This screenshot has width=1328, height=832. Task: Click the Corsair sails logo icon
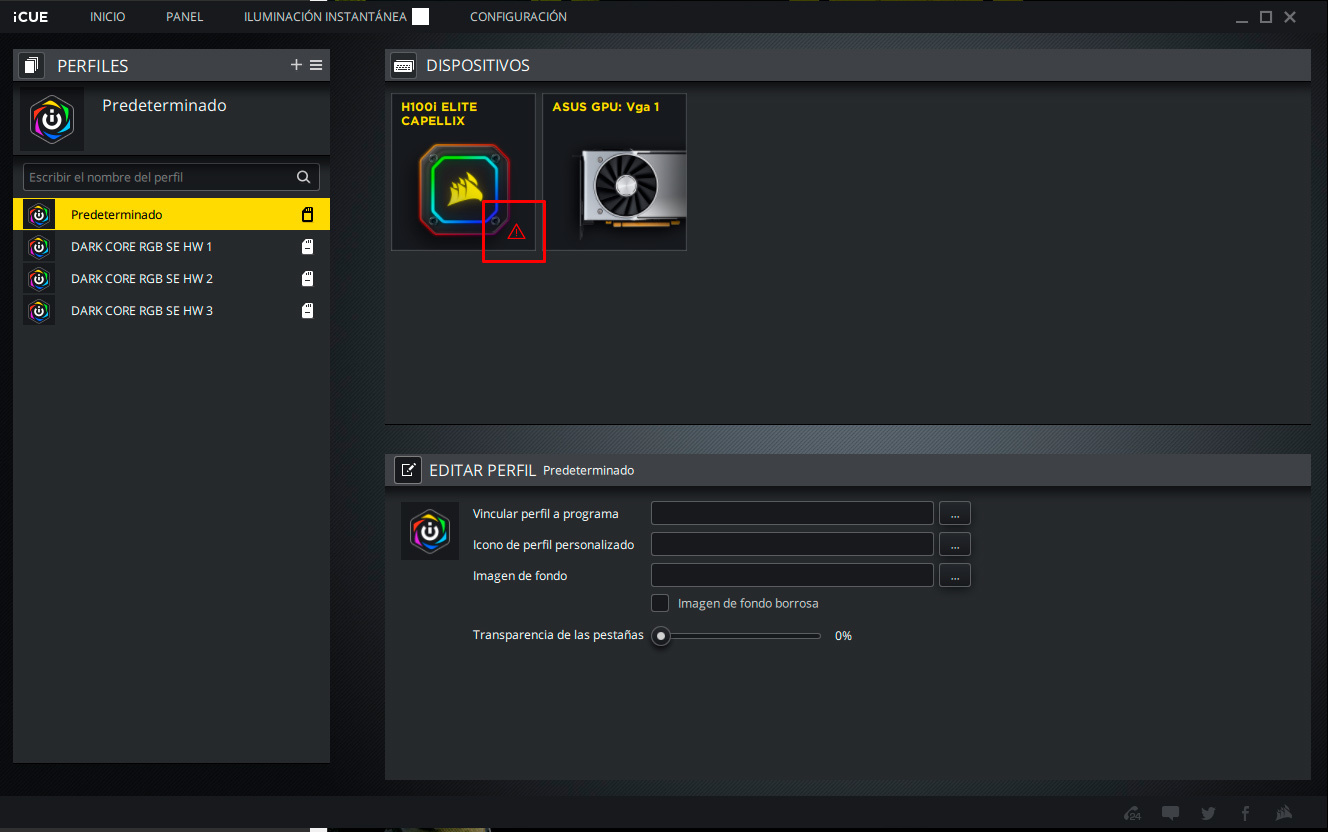1285,813
